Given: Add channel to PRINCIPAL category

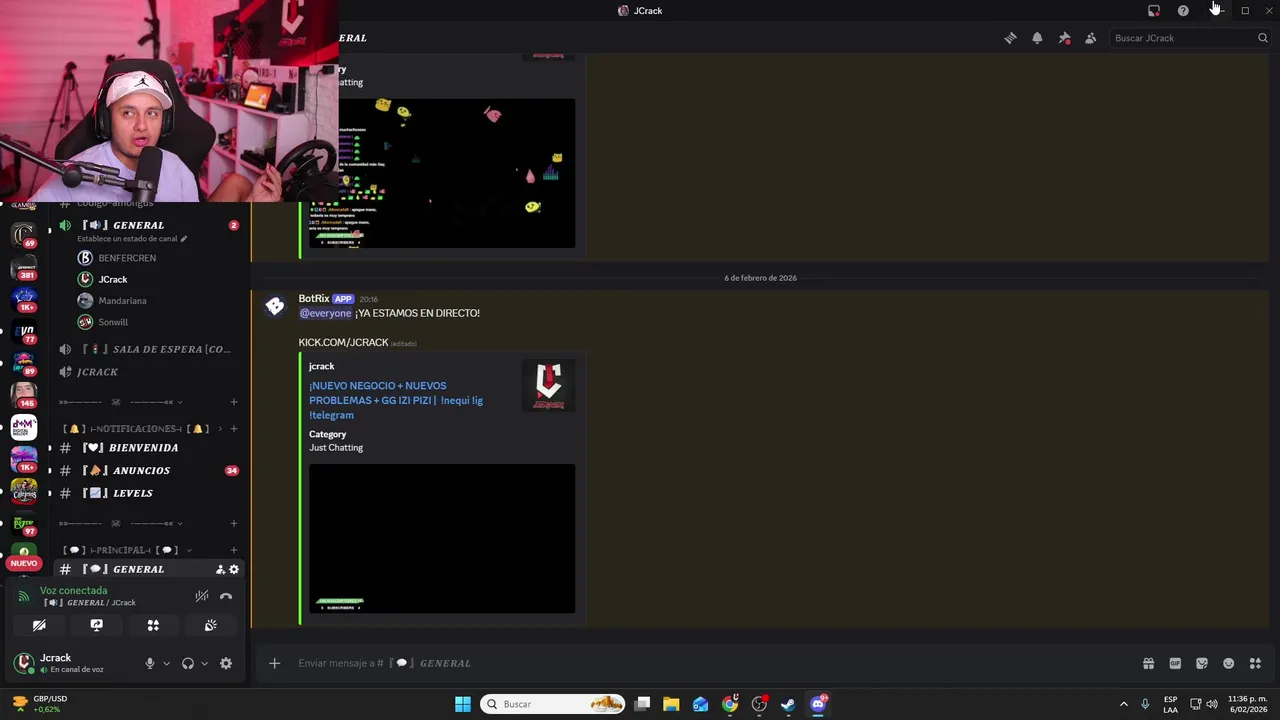Looking at the screenshot, I should pos(234,550).
